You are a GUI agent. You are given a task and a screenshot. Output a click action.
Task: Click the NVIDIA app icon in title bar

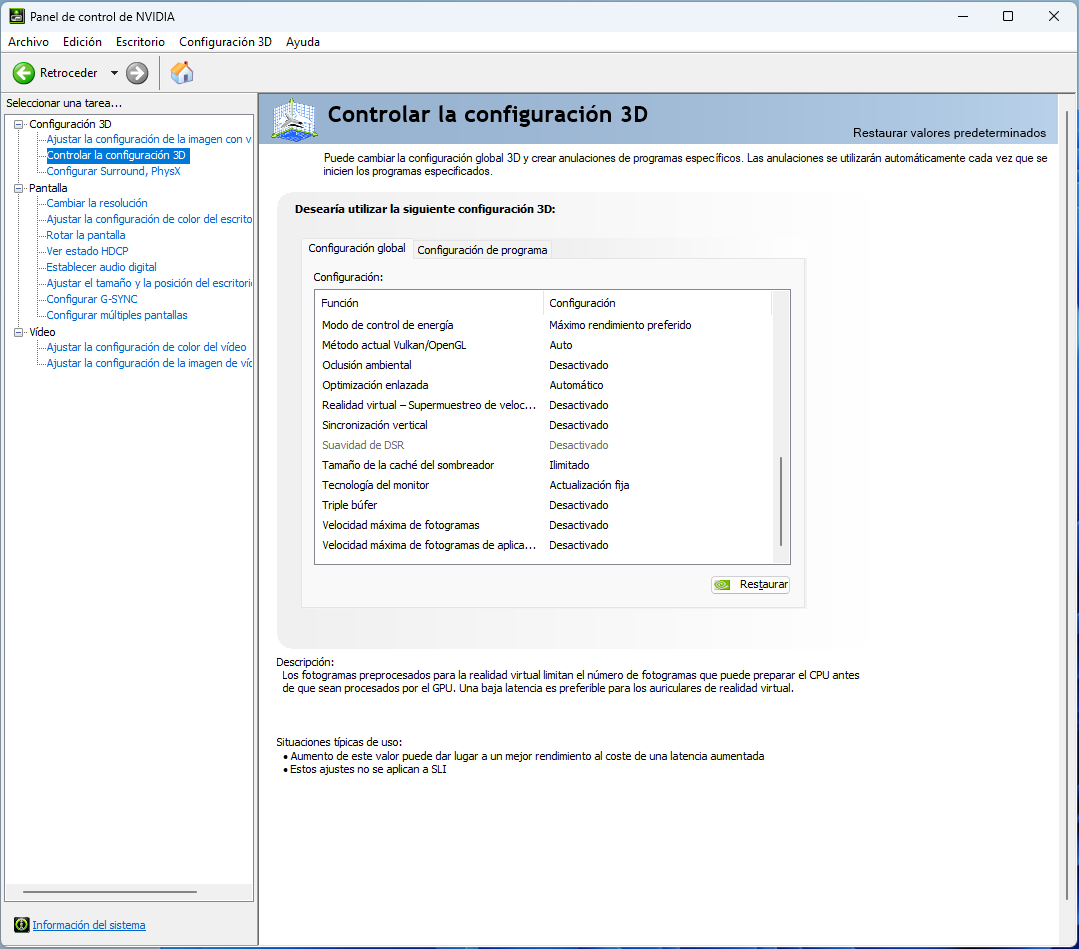click(17, 16)
